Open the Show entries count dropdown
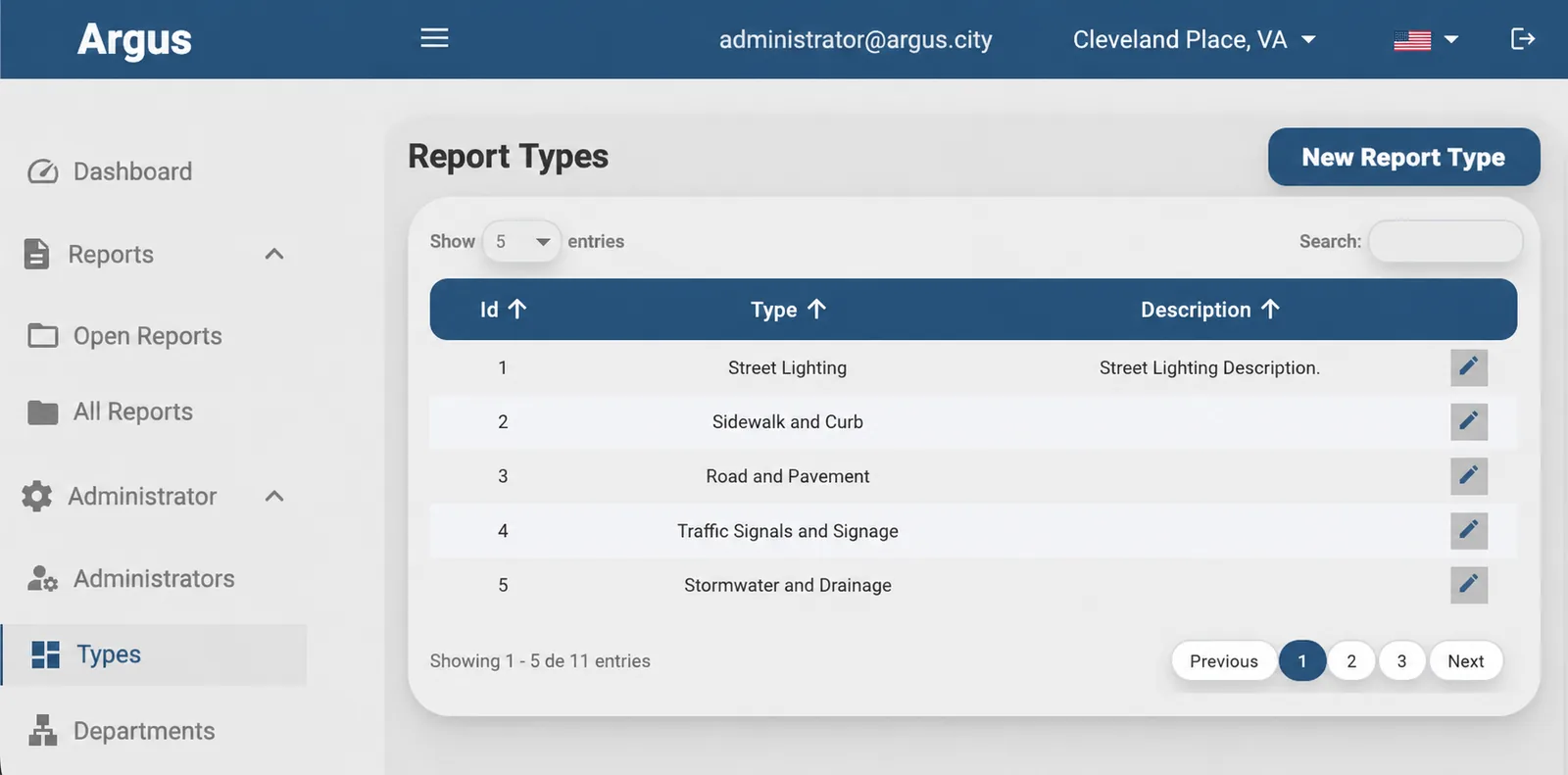The image size is (1568, 775). tap(521, 241)
